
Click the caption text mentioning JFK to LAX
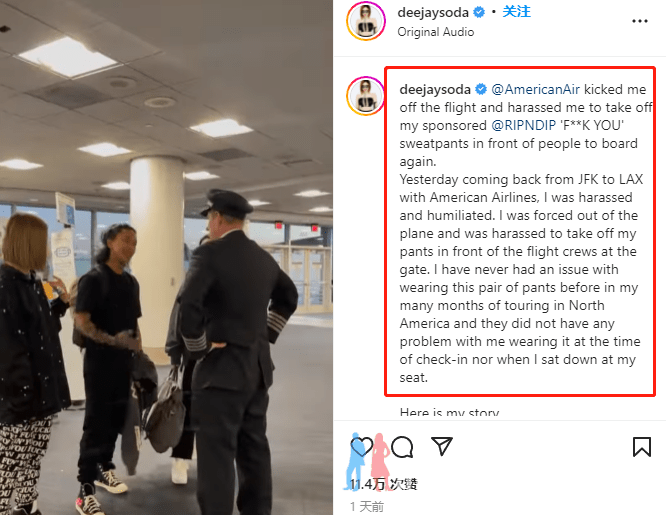pyautogui.click(x=521, y=179)
